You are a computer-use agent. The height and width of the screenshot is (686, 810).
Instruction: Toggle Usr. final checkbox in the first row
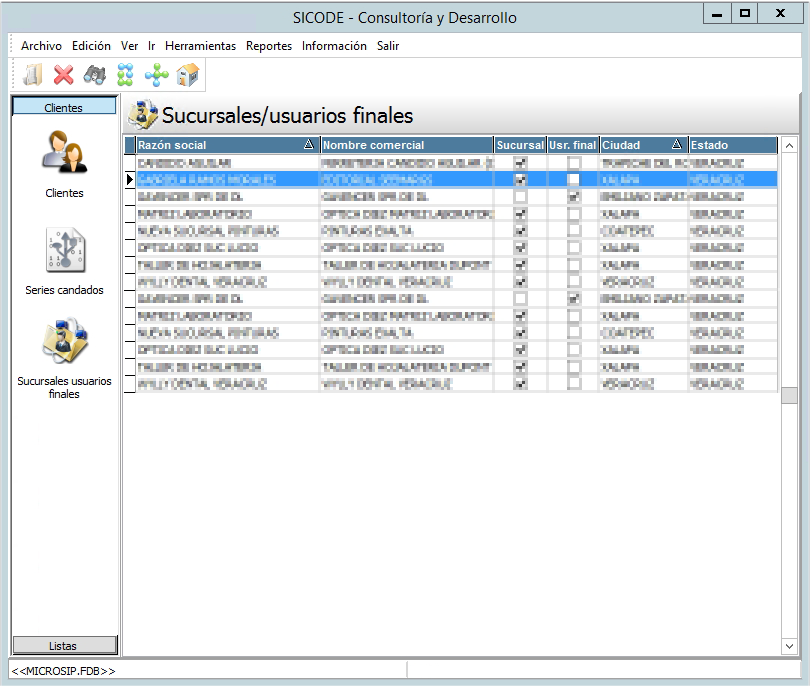574,163
